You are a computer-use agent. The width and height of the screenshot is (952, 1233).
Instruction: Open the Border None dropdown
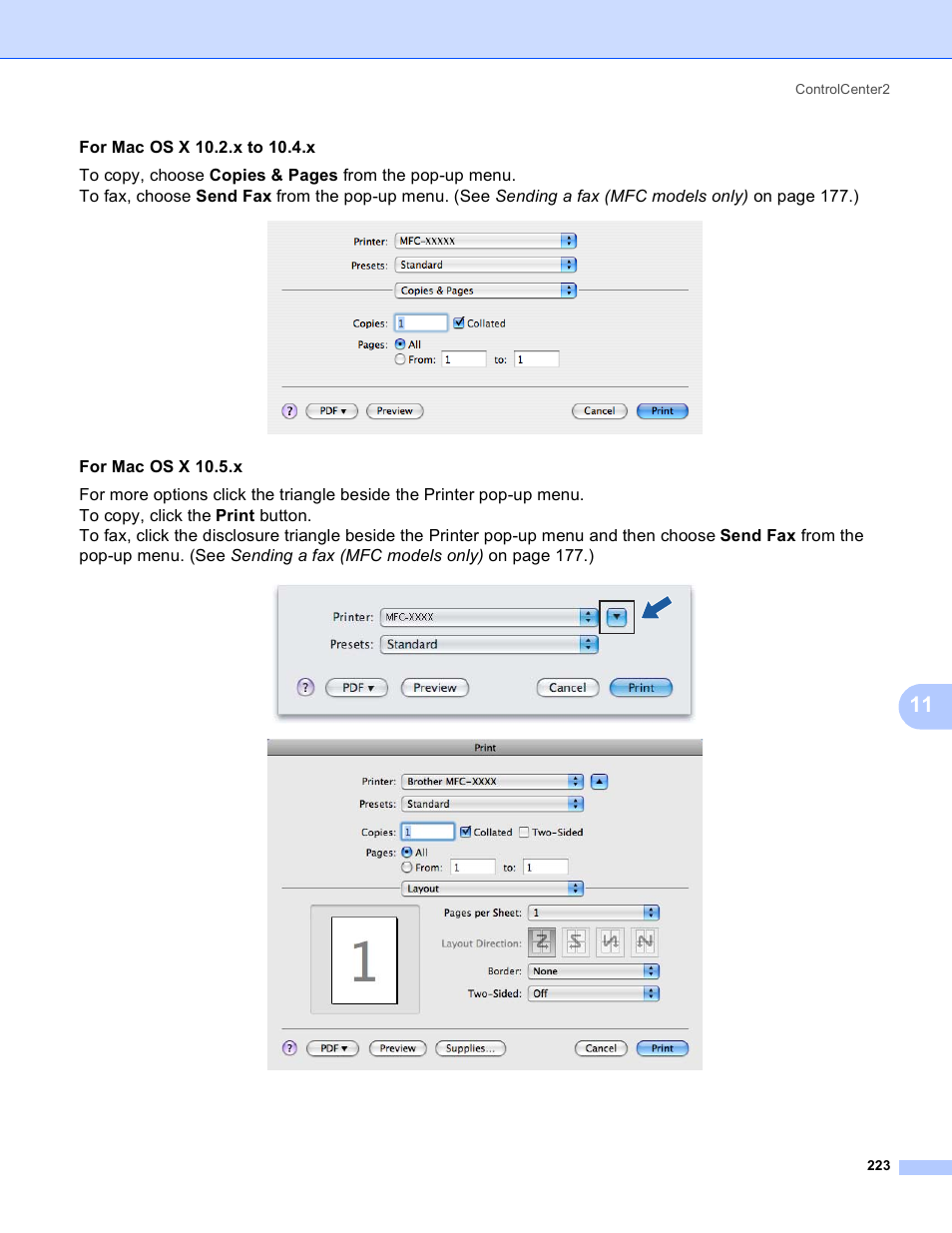pyautogui.click(x=594, y=971)
